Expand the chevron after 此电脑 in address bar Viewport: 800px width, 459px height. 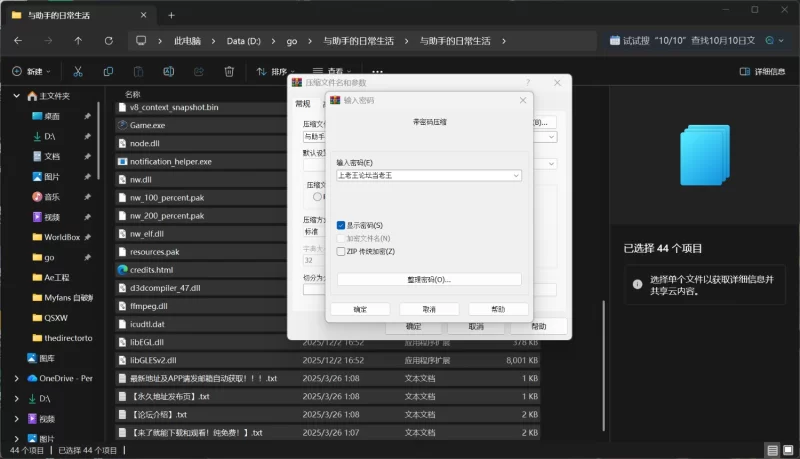tap(213, 41)
